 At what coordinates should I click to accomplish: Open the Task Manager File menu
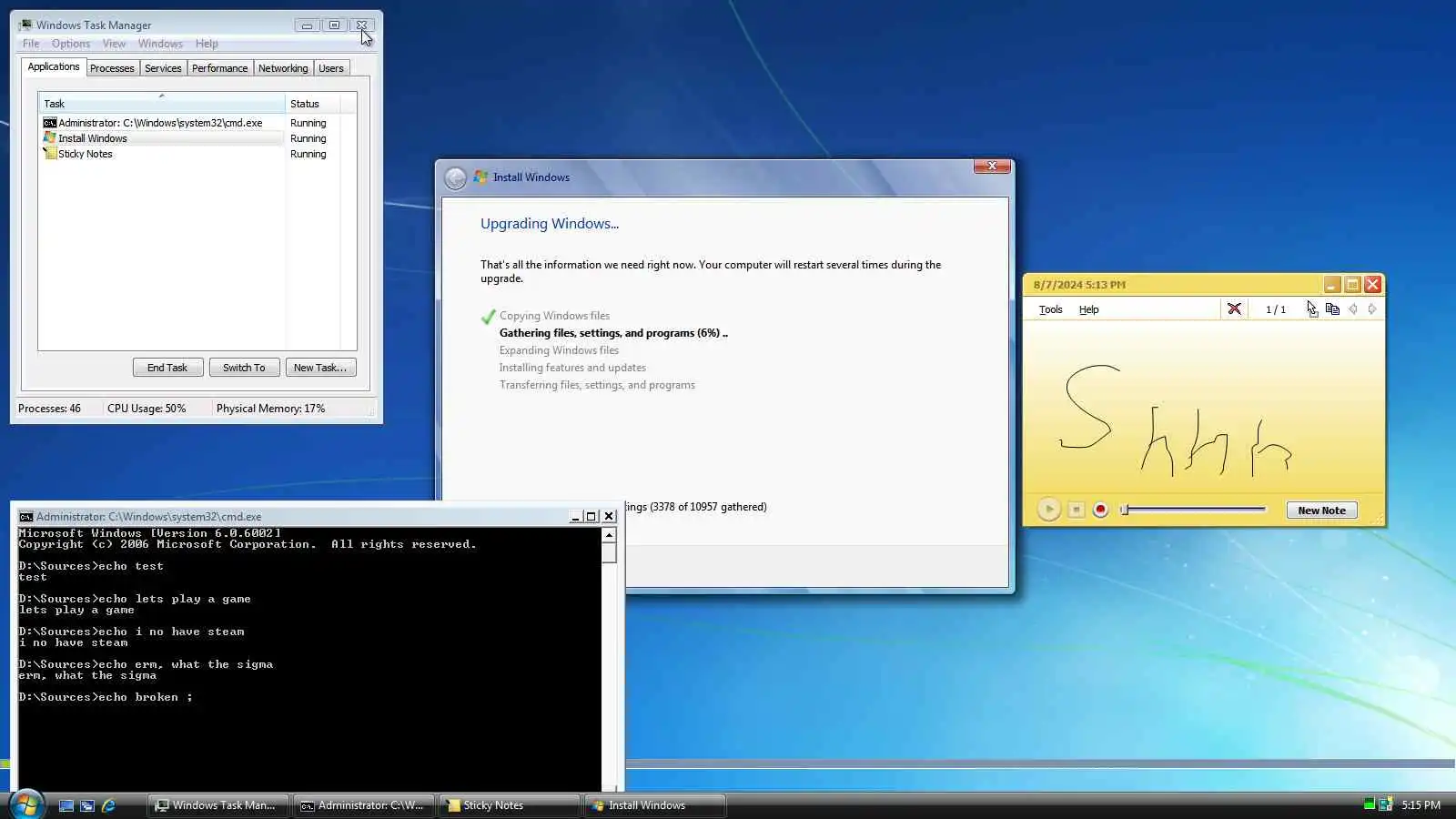click(x=31, y=44)
